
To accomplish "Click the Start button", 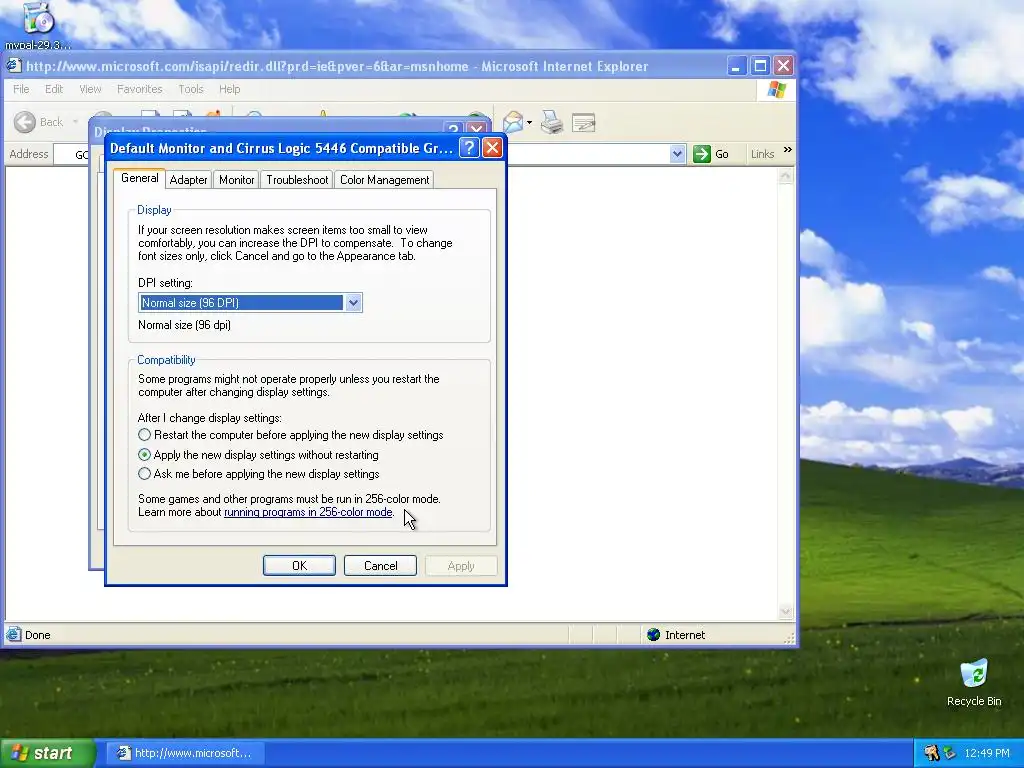I will tap(48, 753).
